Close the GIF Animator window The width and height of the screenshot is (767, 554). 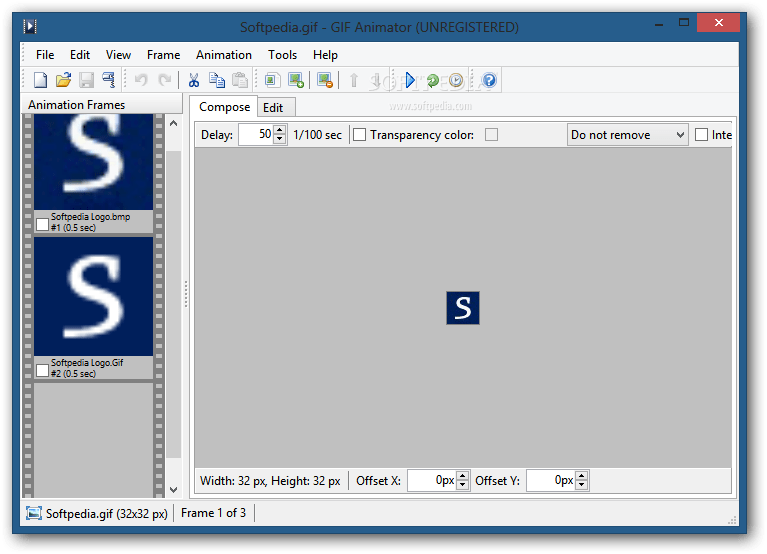click(718, 22)
